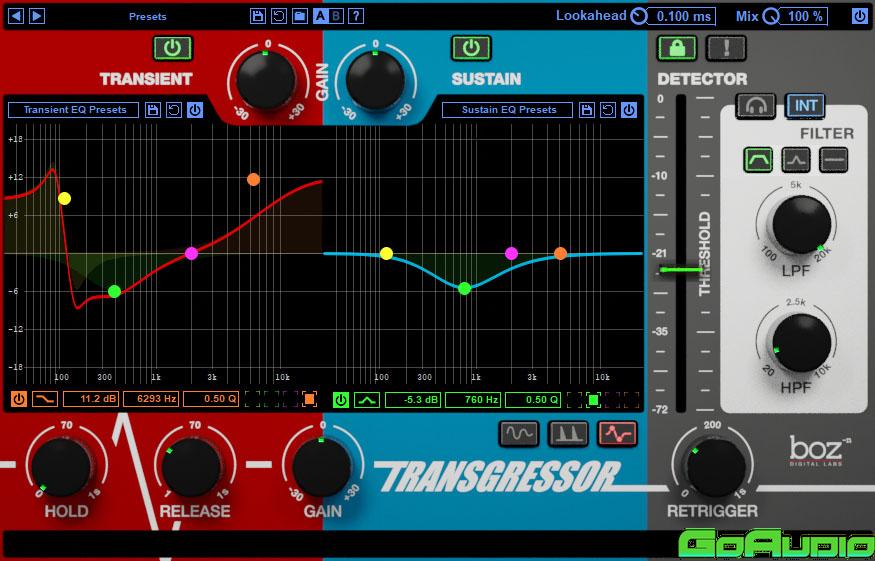Click the 760 Hz frequency field
Viewport: 875px width, 561px height.
473,400
